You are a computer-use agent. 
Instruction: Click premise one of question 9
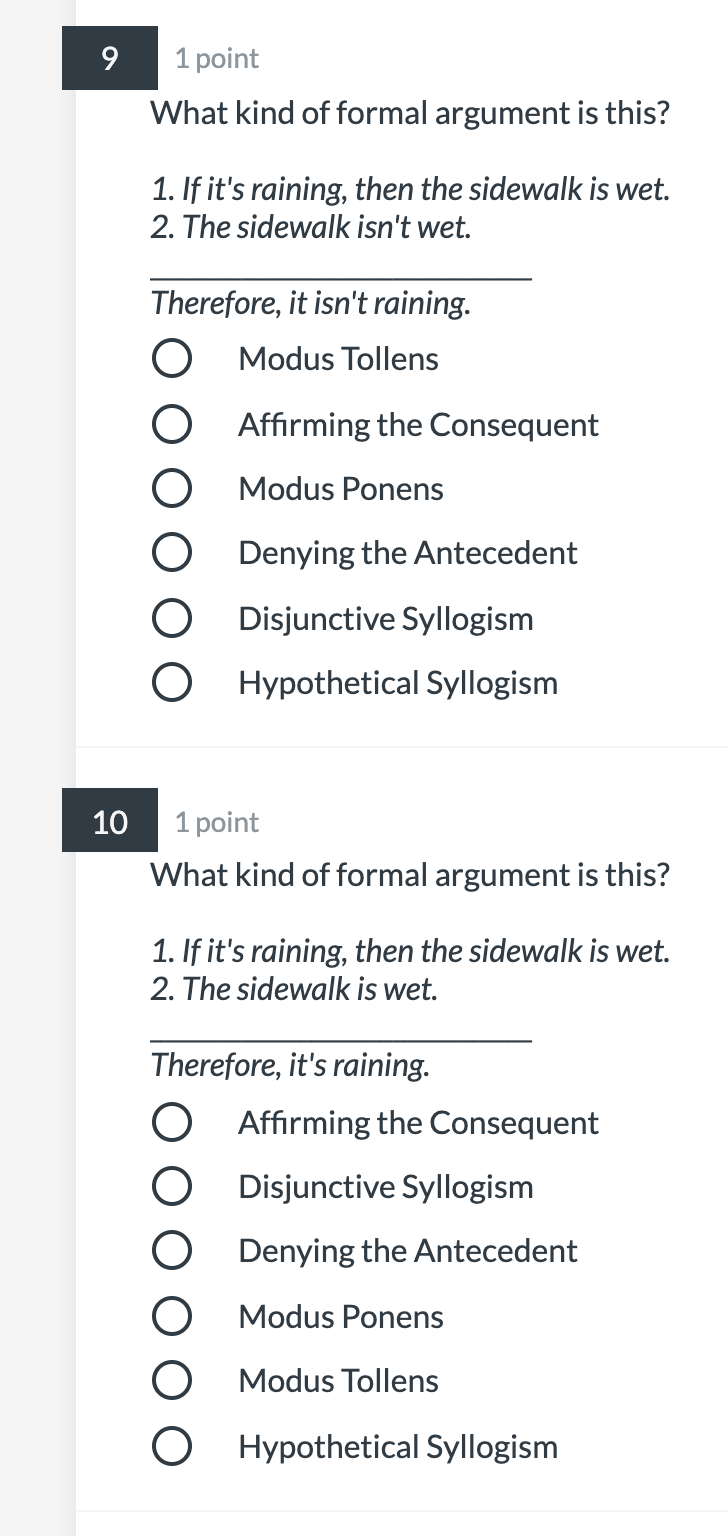(411, 189)
